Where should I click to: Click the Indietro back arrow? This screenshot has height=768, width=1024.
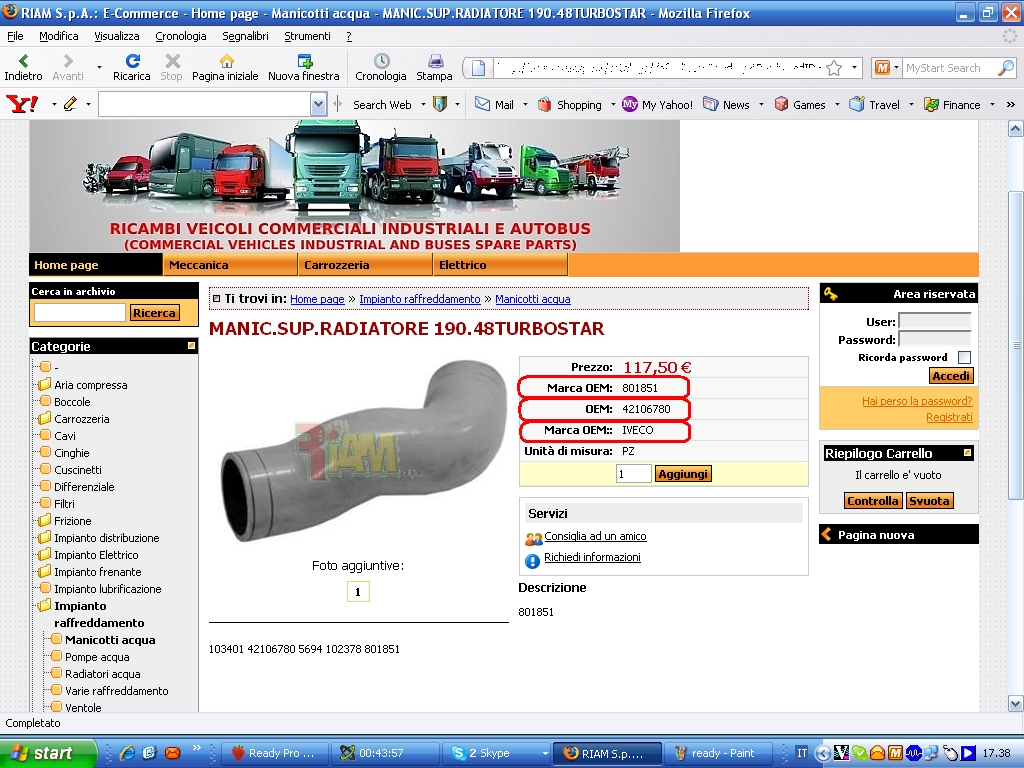point(23,62)
